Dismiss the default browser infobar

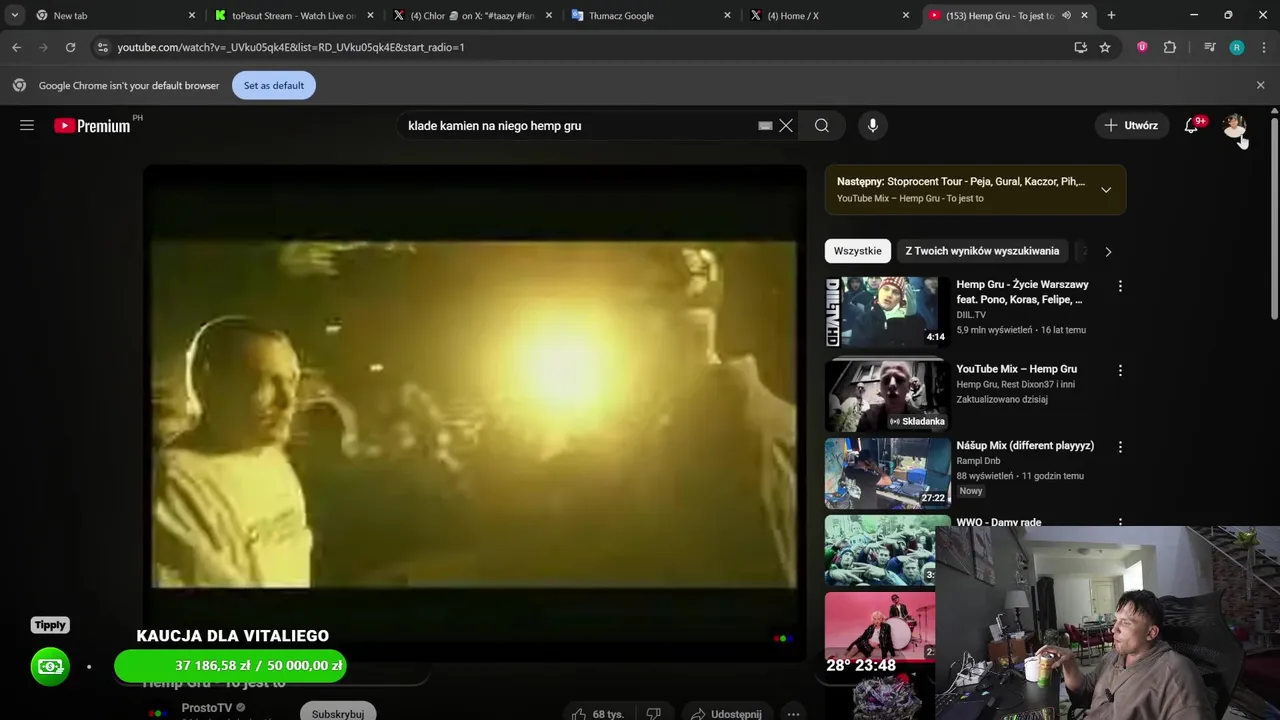pos(1260,85)
